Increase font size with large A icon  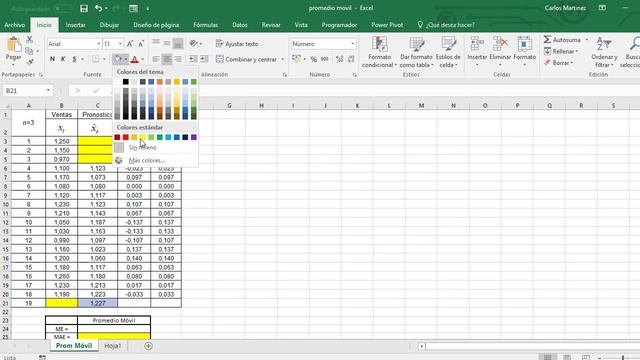pos(130,44)
